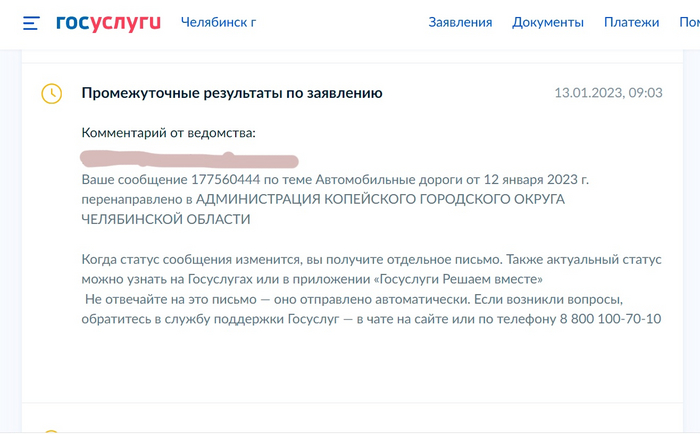The image size is (700, 434).
Task: Click the yellow clock status icon
Action: [x=50, y=93]
